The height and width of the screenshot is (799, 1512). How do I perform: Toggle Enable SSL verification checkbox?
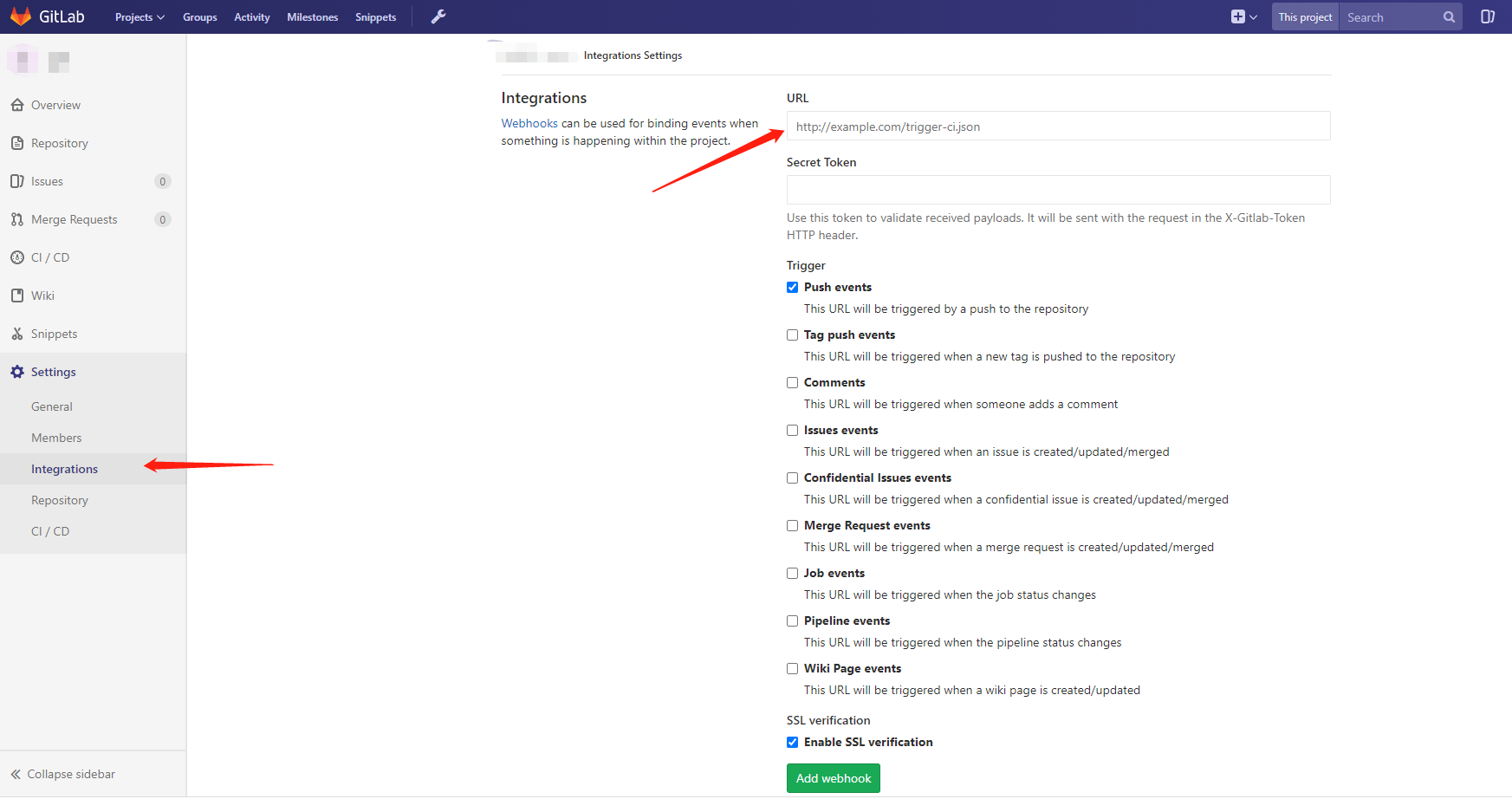792,743
